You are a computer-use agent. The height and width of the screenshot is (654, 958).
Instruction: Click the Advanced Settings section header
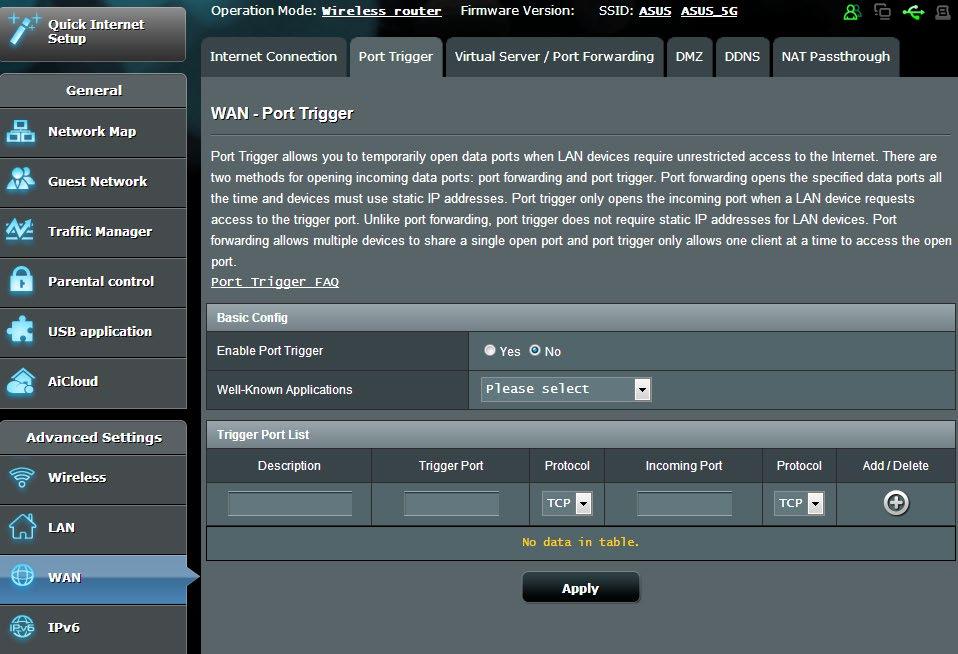[x=94, y=438]
